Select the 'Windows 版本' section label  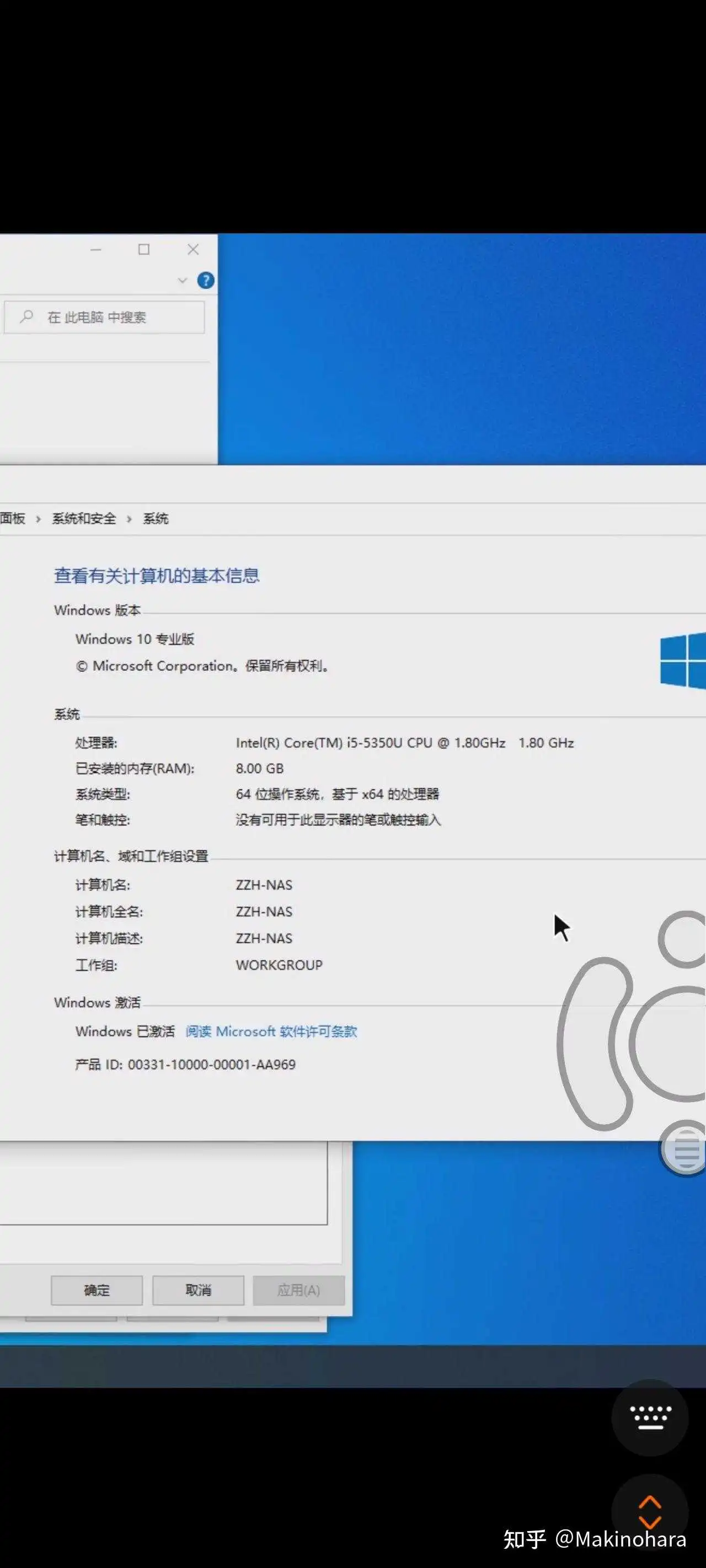click(x=98, y=610)
